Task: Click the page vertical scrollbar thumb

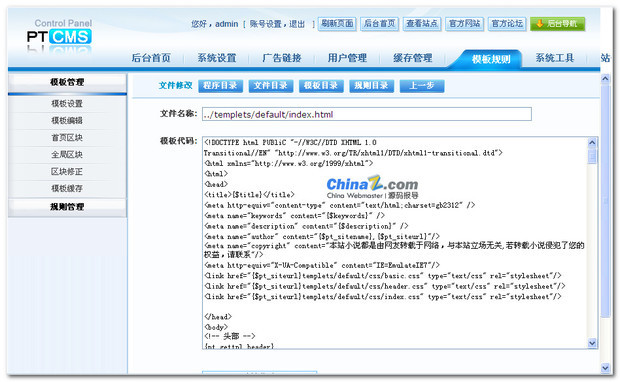Action: coord(605,201)
